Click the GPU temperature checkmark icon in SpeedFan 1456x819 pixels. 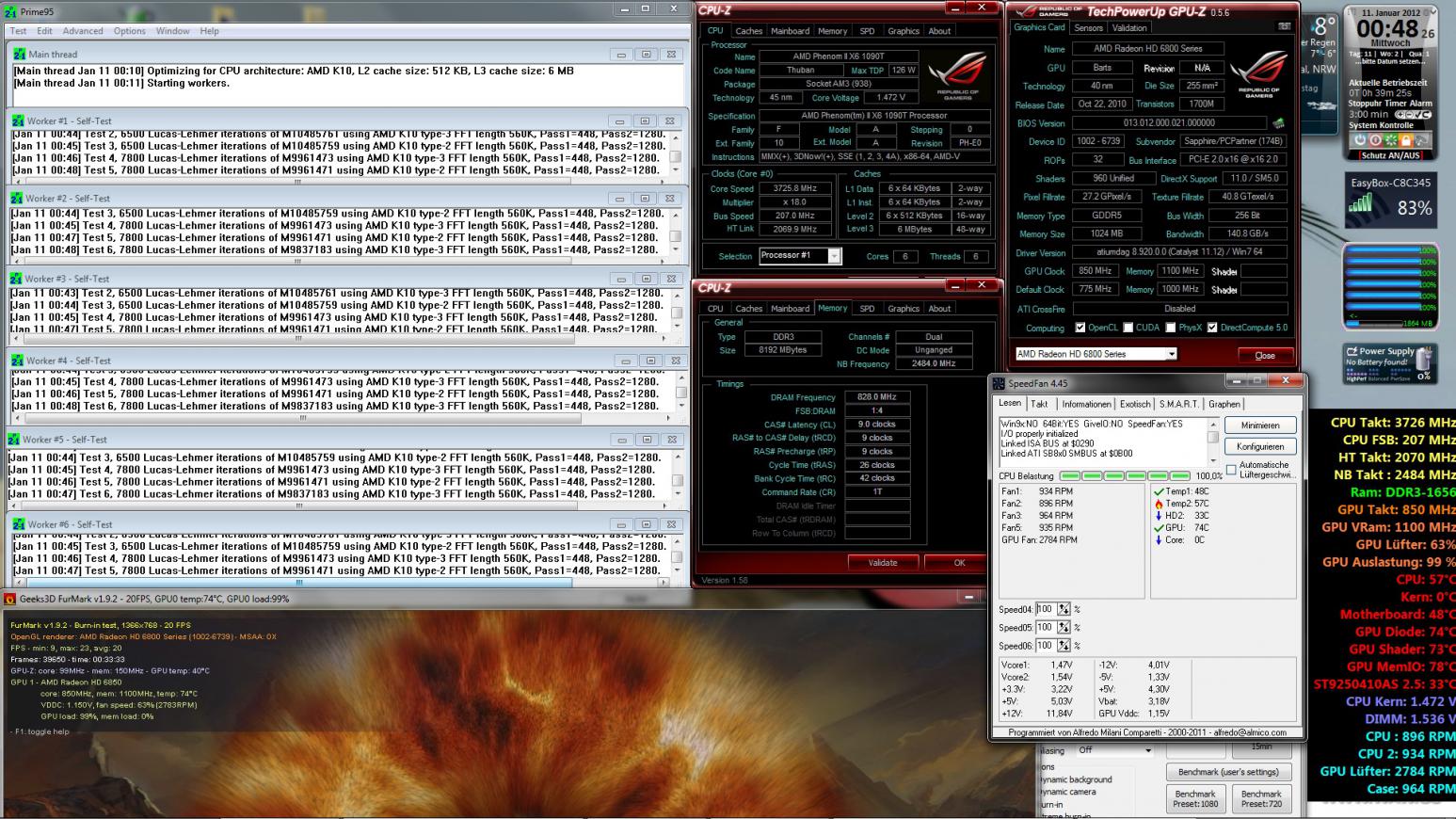click(1159, 528)
